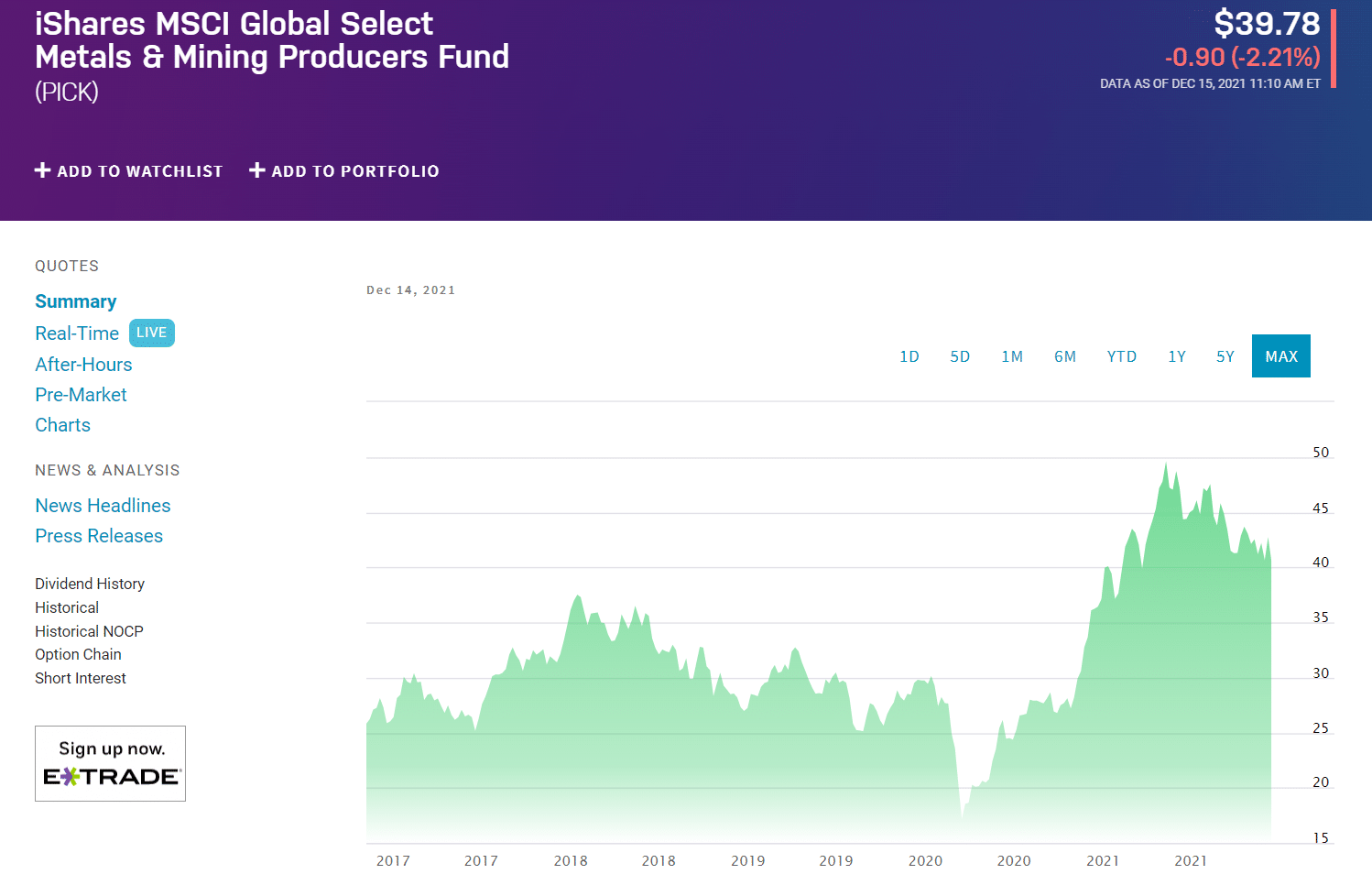Viewport: 1372px width, 896px height.
Task: Click the ADD TO PORTFOLIO label
Action: pos(355,171)
